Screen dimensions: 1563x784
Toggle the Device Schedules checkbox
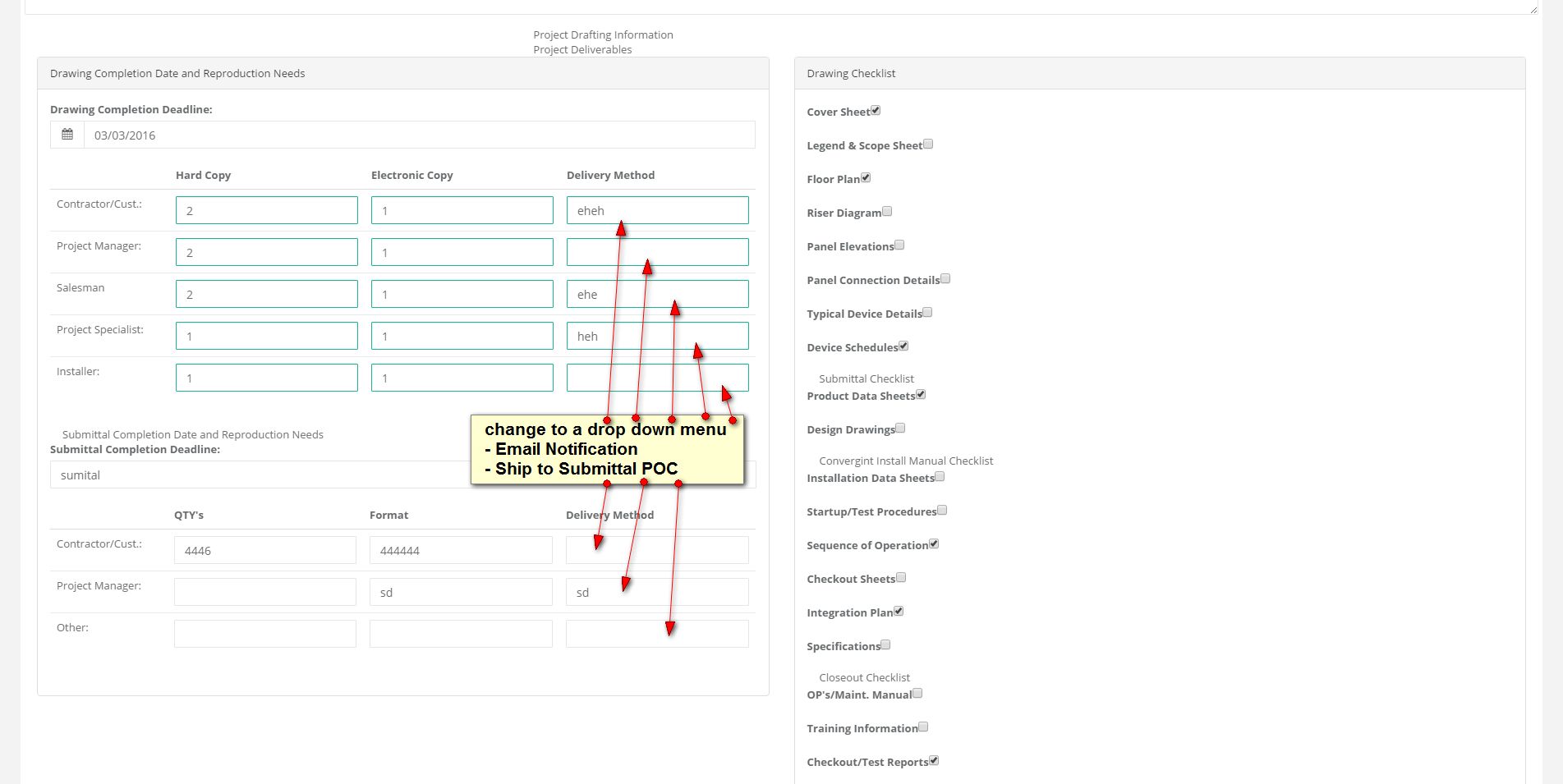coord(903,346)
